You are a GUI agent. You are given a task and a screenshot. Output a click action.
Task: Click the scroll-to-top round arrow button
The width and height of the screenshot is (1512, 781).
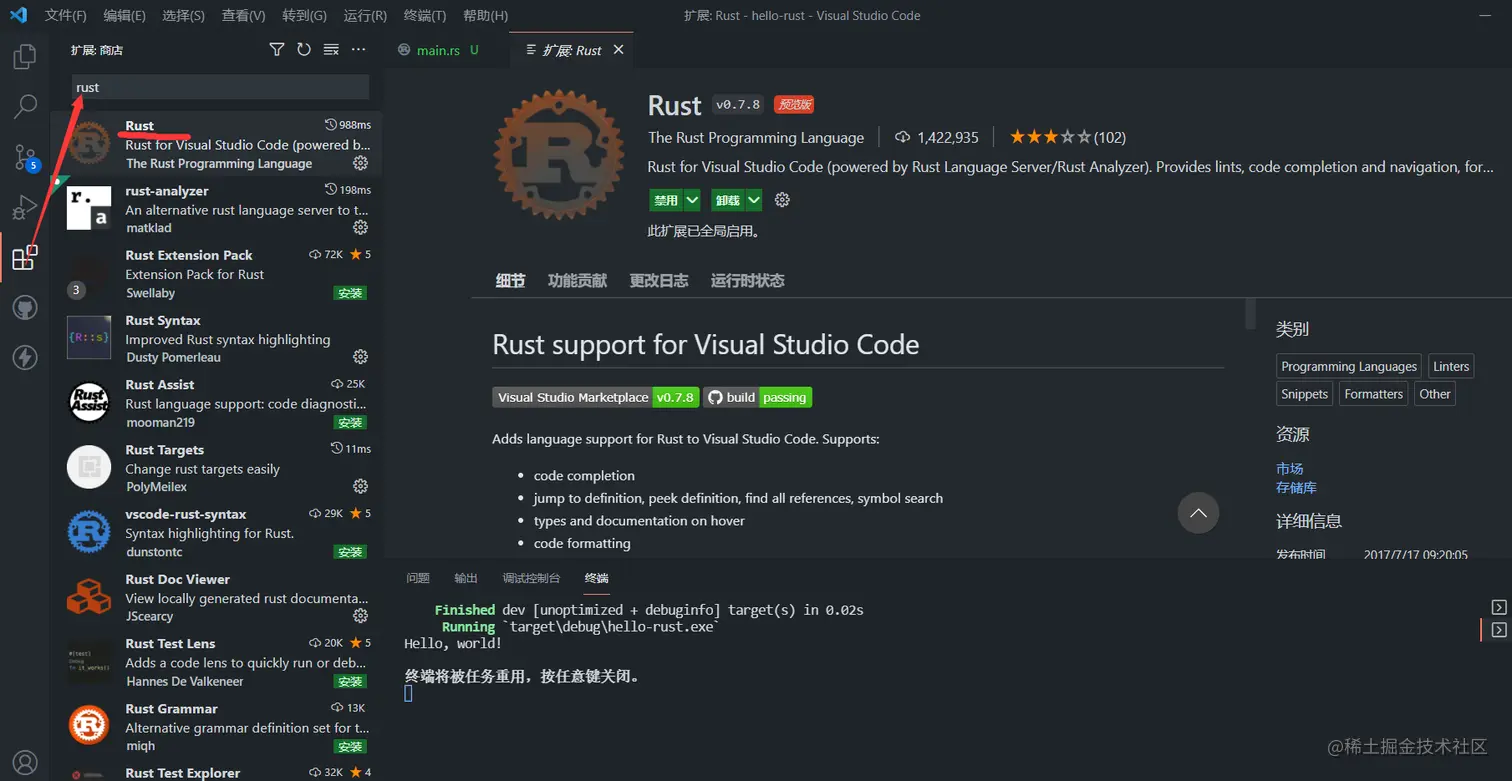point(1198,513)
